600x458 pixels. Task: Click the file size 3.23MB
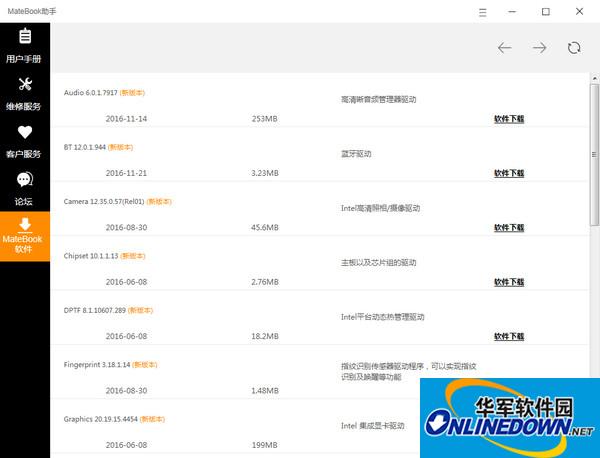[x=265, y=173]
